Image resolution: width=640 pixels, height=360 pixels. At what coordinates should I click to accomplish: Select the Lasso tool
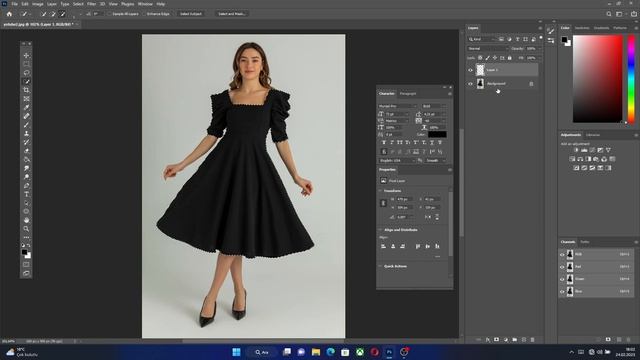27,73
